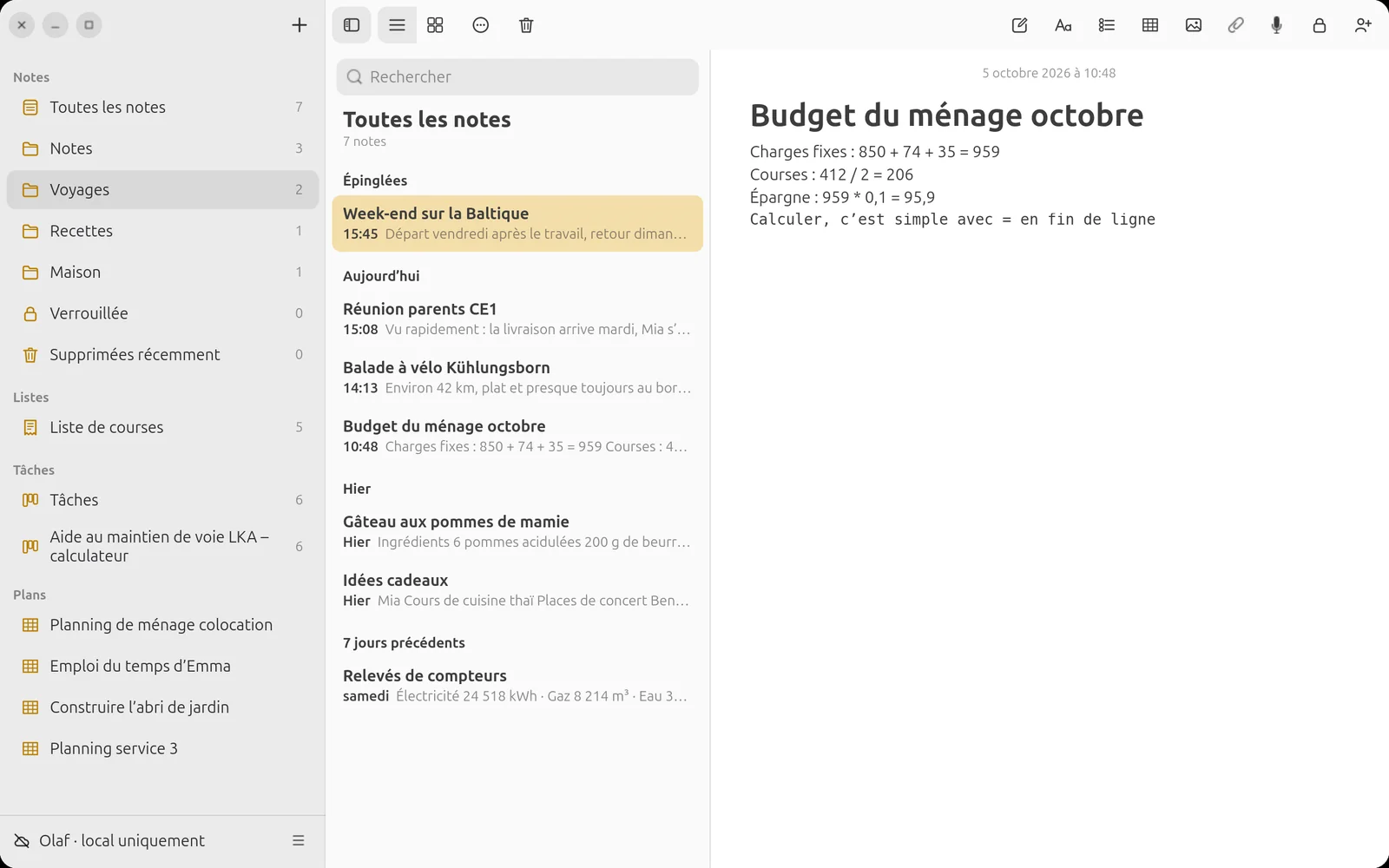The image size is (1389, 868).
Task: Click the Plans sidebar section label
Action: click(x=30, y=595)
